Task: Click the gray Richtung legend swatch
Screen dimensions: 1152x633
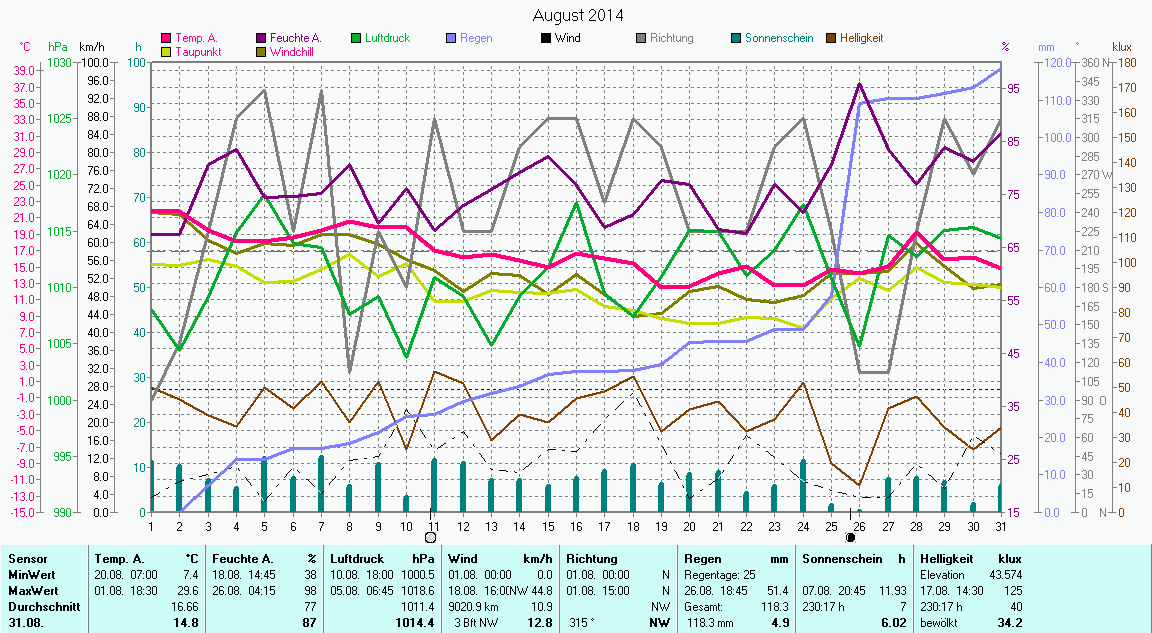Action: click(x=641, y=38)
